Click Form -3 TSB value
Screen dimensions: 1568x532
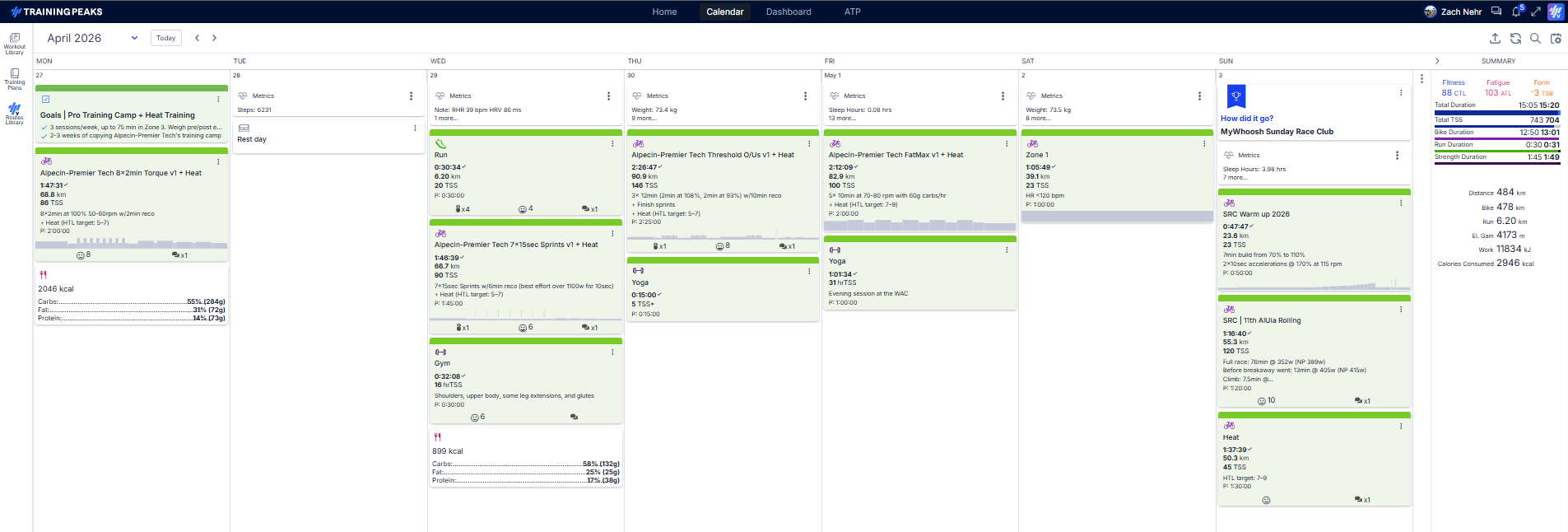click(1542, 93)
